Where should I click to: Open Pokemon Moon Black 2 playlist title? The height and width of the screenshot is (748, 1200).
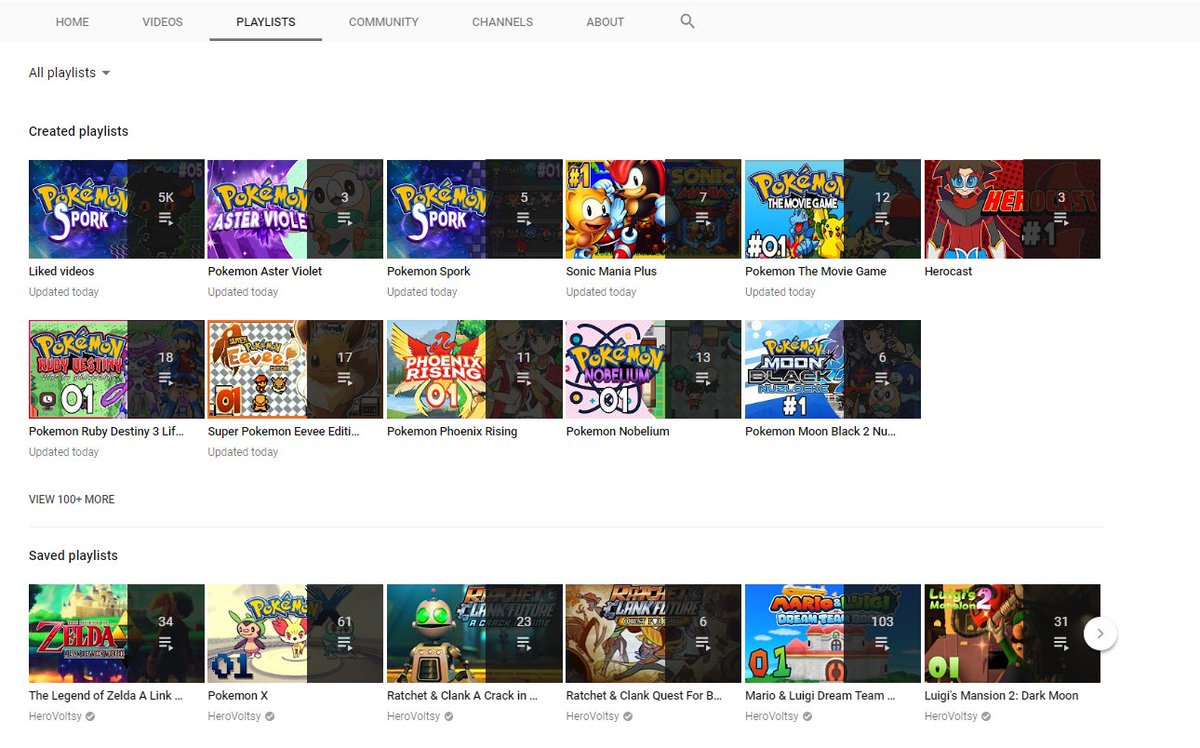[x=821, y=431]
